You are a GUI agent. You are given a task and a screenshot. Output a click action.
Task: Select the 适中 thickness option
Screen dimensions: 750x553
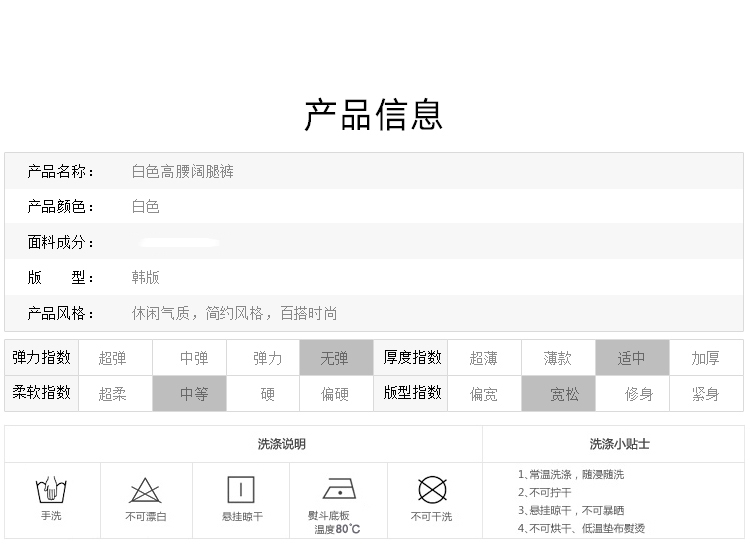pos(631,358)
